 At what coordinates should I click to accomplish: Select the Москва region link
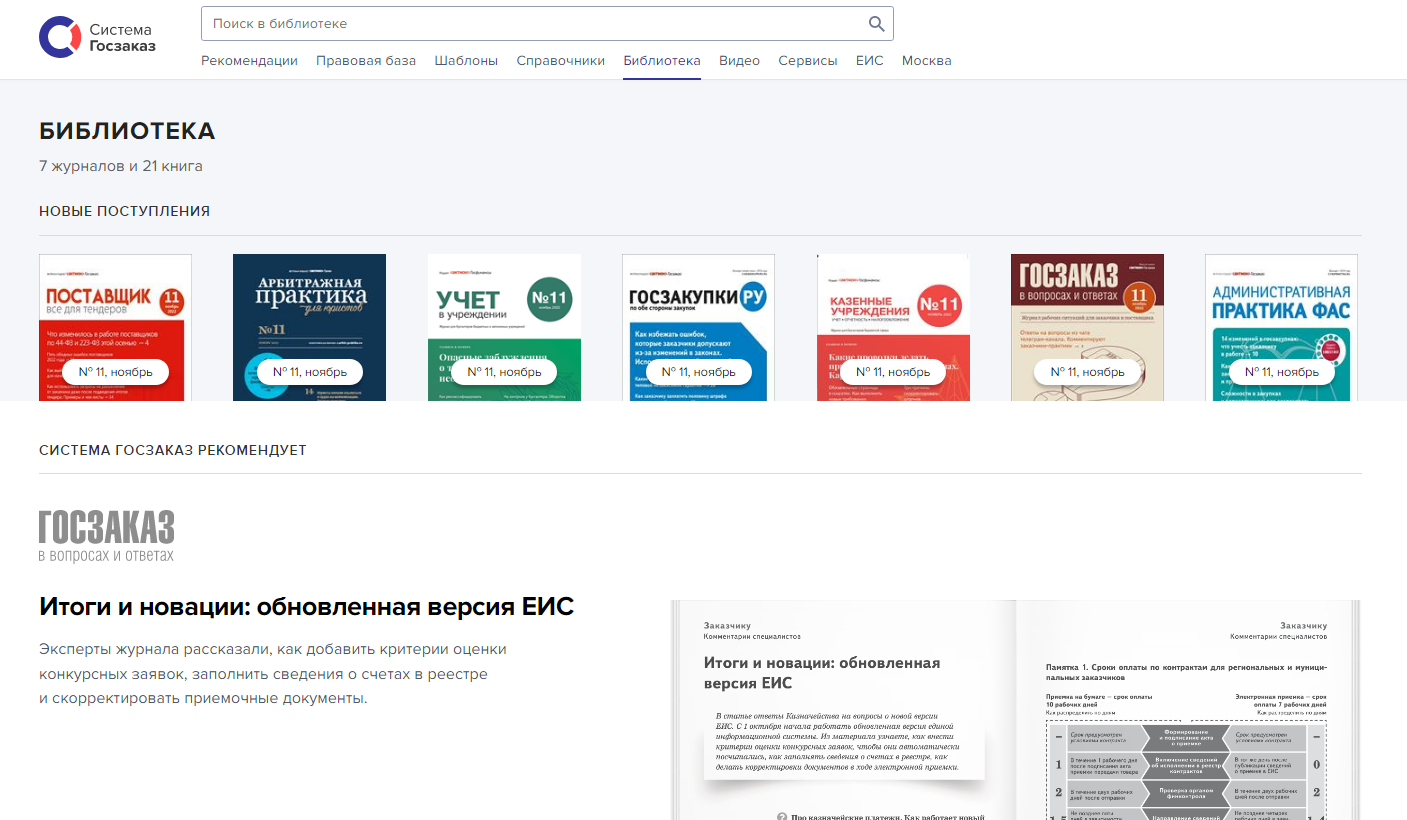[x=926, y=60]
